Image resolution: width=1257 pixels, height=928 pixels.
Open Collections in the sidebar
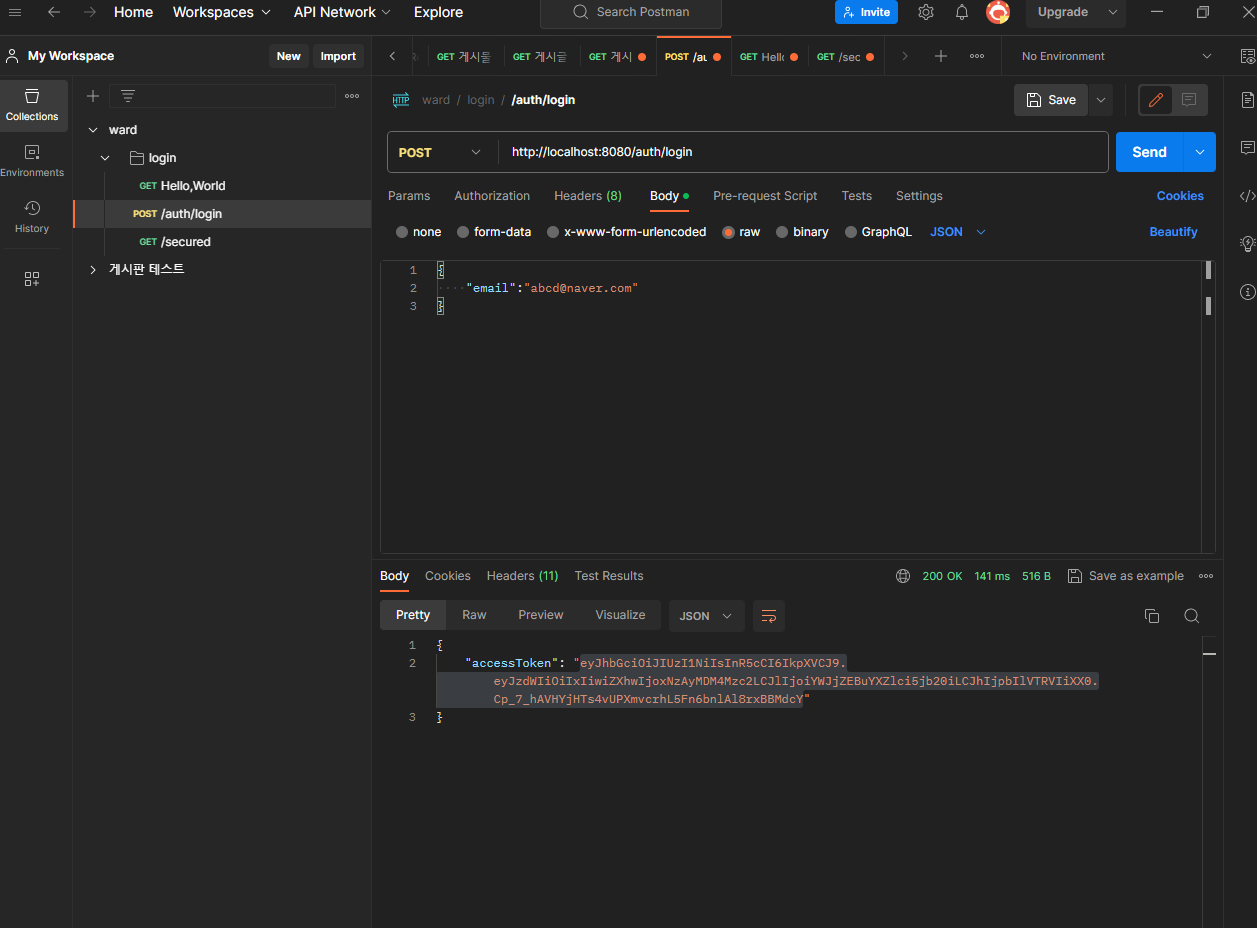pyautogui.click(x=32, y=105)
